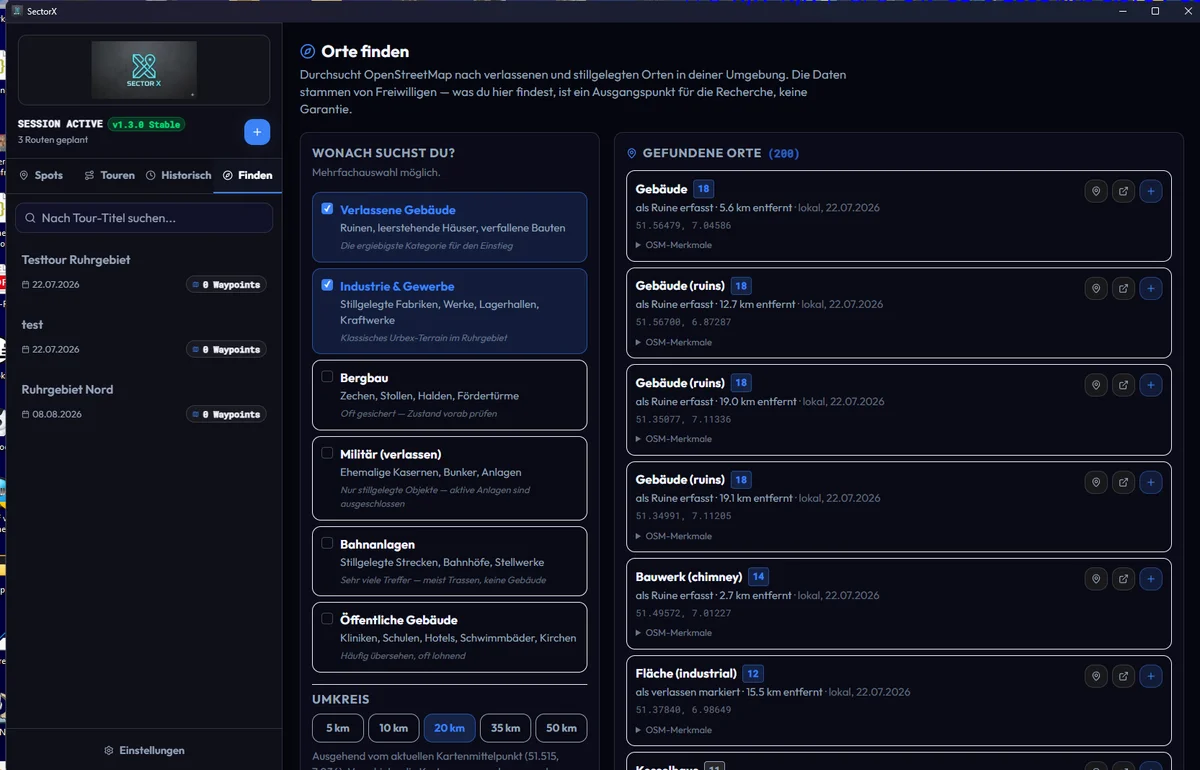The width and height of the screenshot is (1200, 770).
Task: Enable the Öffentliche Gebäude checkbox
Action: pyautogui.click(x=327, y=619)
